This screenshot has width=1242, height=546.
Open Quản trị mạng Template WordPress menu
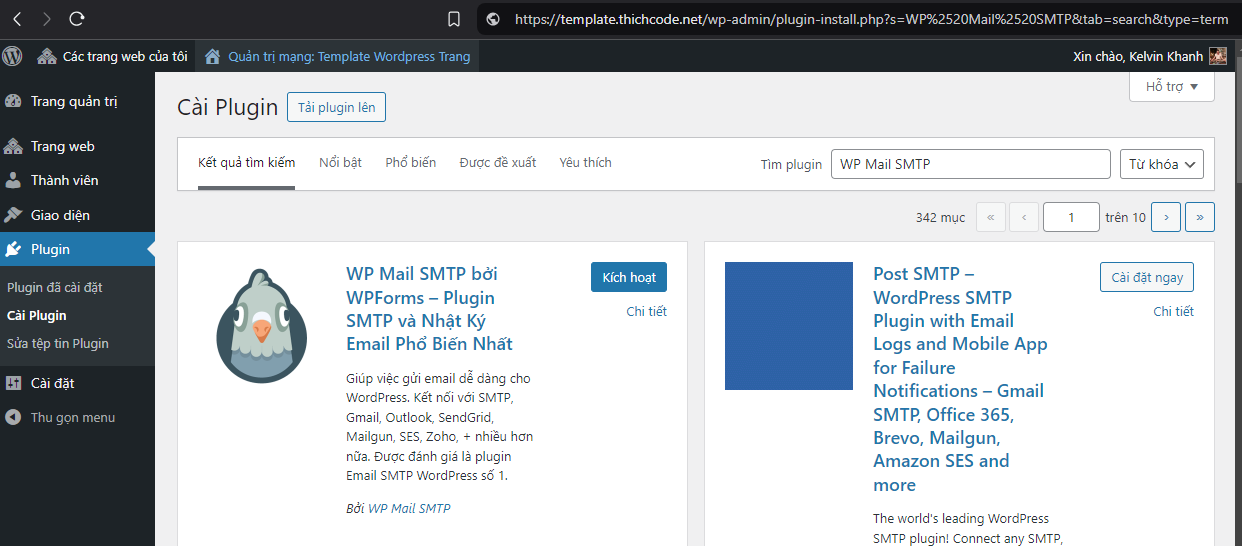pos(337,57)
